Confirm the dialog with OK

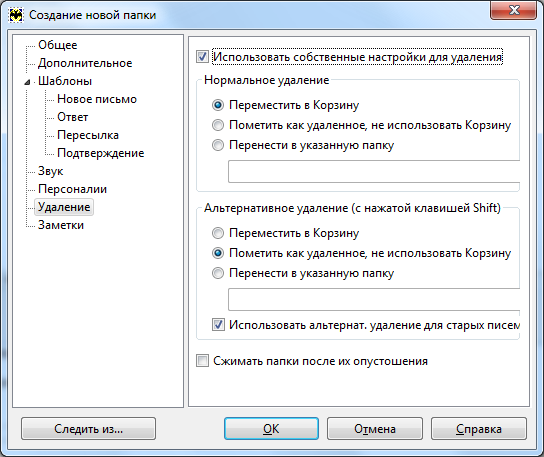[x=271, y=429]
